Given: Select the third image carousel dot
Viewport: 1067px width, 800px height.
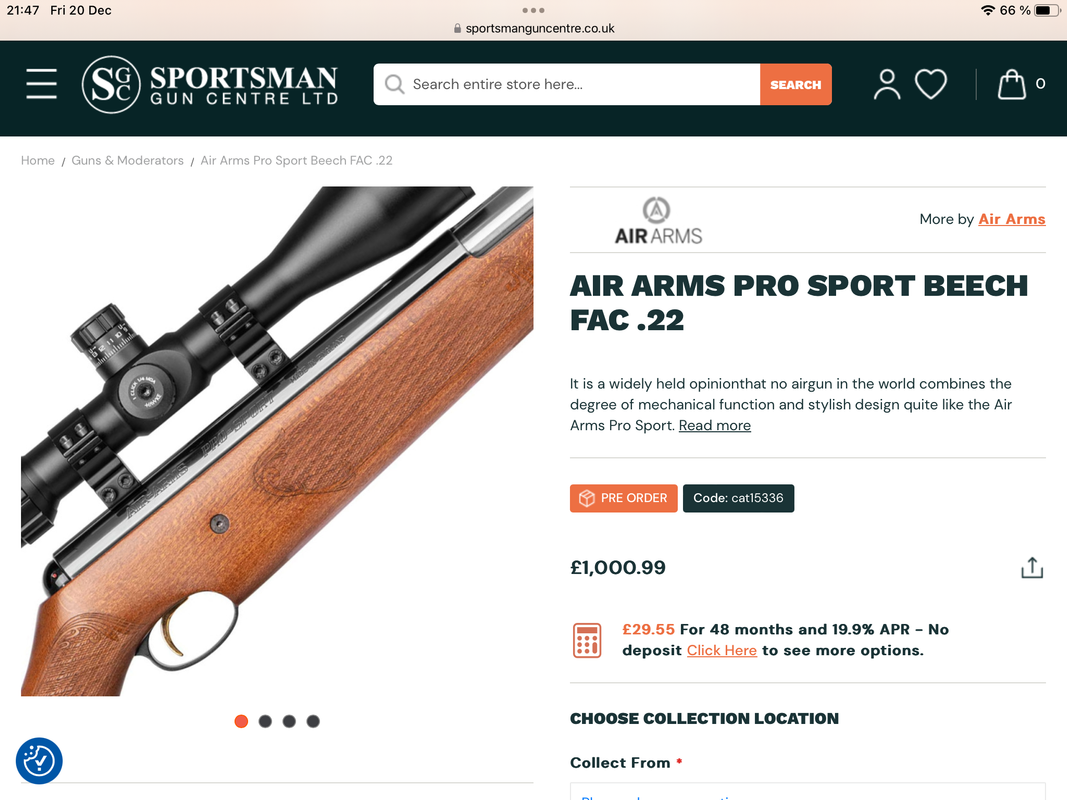Looking at the screenshot, I should tap(289, 721).
